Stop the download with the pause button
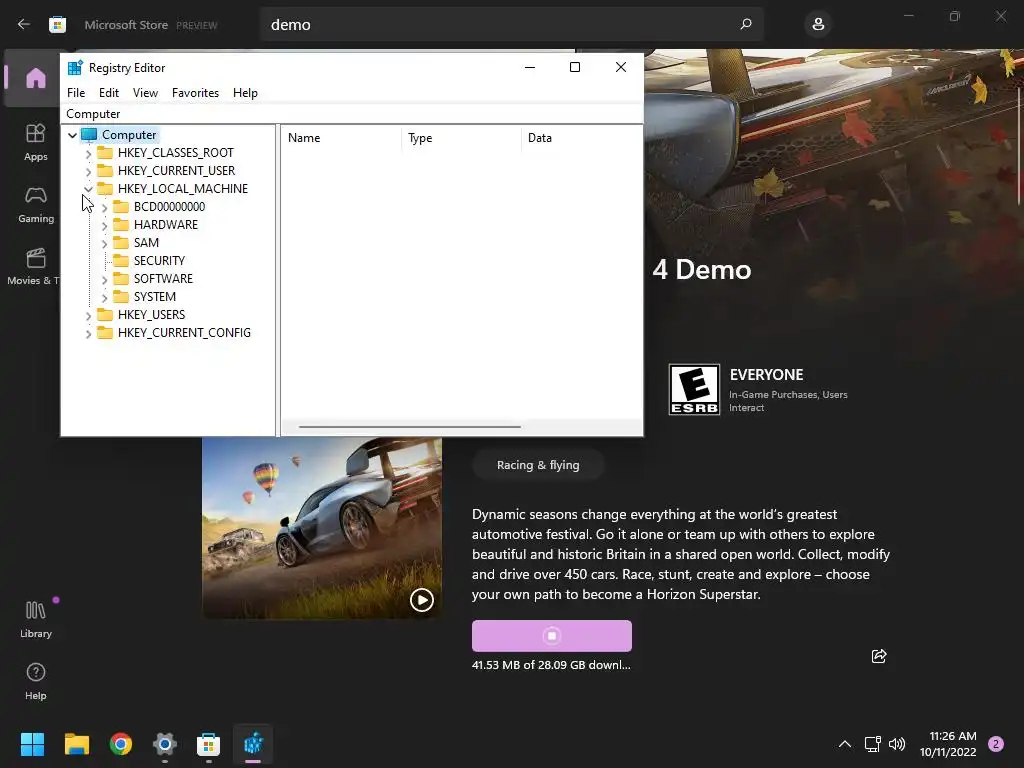 tap(552, 635)
